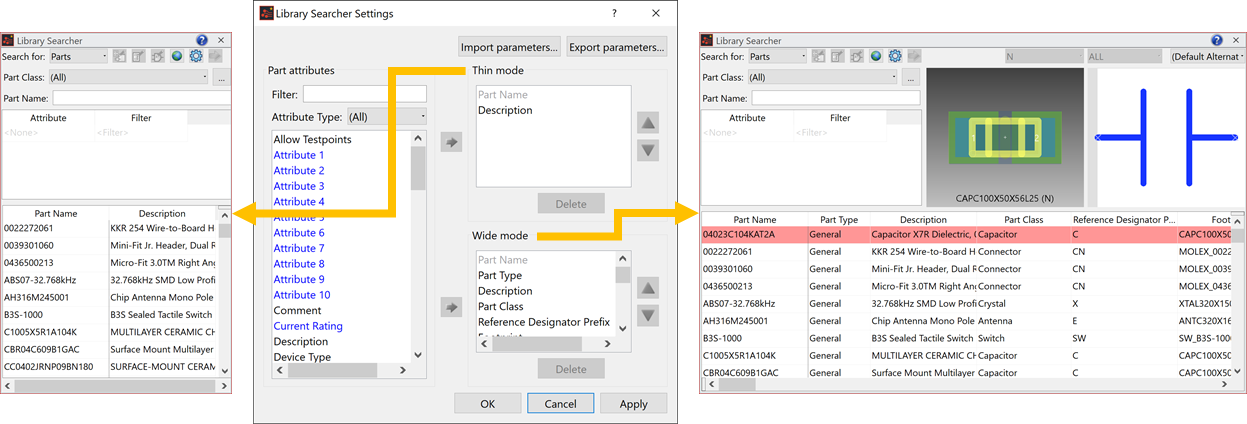The width and height of the screenshot is (1247, 424).
Task: Click Import parameters button
Action: tap(510, 47)
